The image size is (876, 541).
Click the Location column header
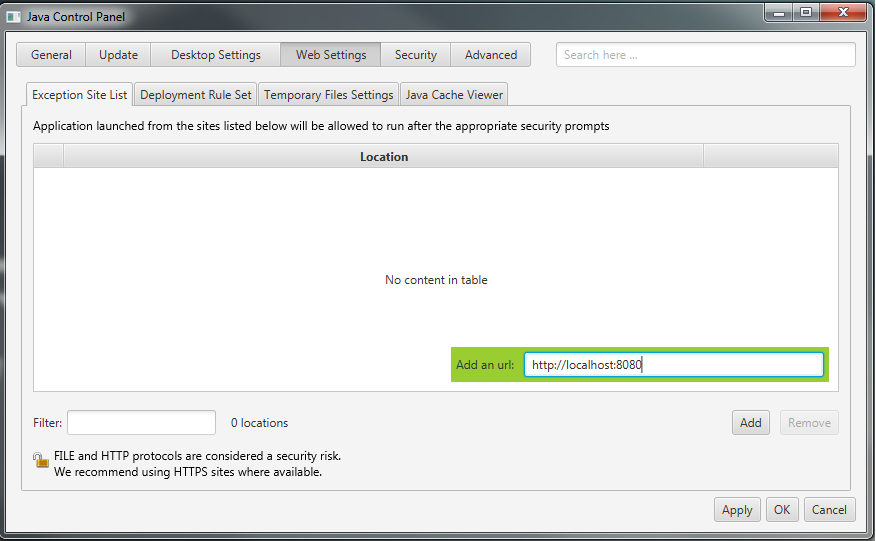[384, 157]
